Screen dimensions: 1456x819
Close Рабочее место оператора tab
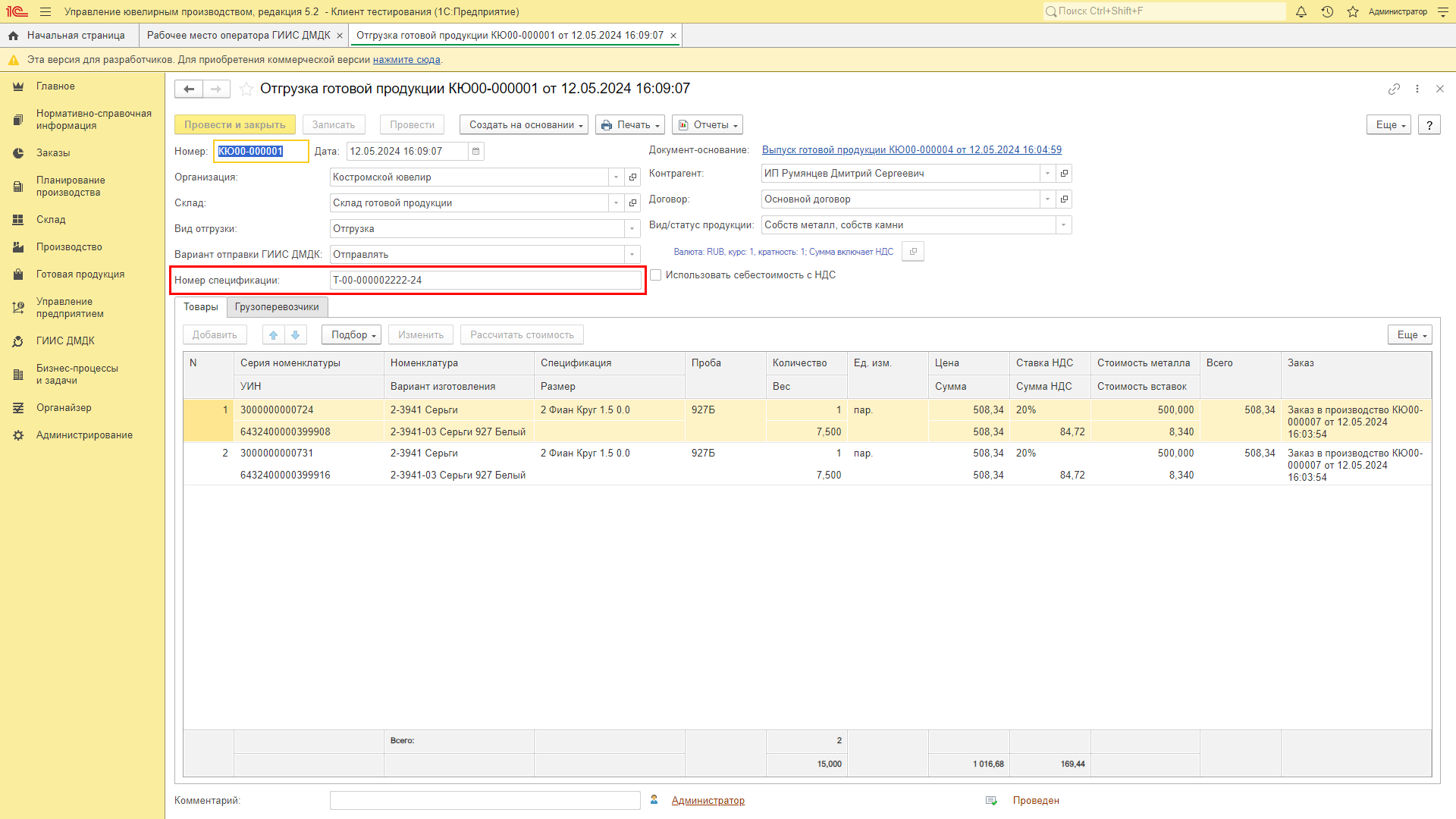[340, 36]
